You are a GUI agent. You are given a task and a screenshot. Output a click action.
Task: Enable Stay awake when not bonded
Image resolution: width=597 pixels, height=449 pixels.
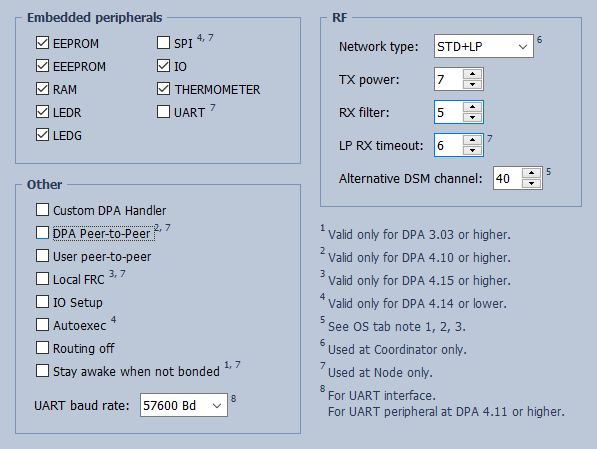coord(42,371)
